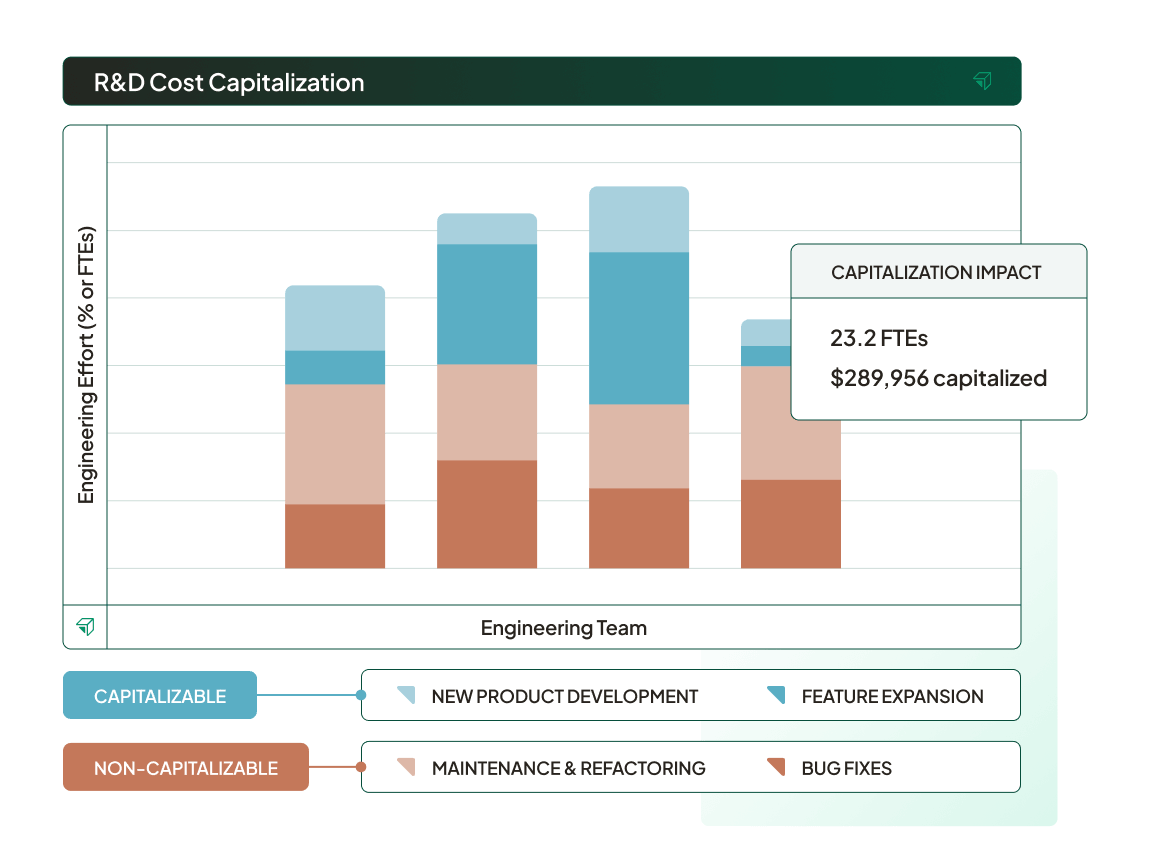Select the Maintenance & Refactoring legend icon
Viewport: 1150px width, 850px height.
(406, 766)
